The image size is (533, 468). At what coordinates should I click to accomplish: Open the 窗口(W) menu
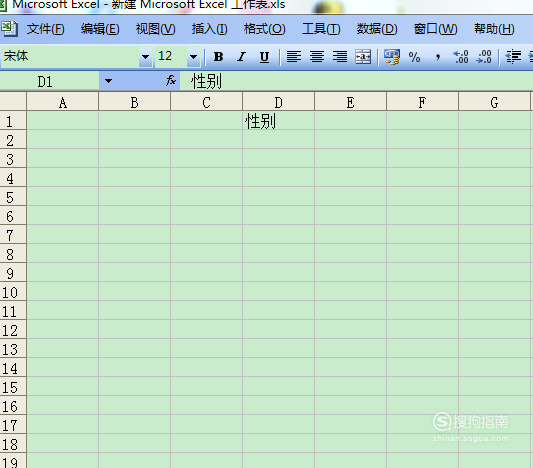[x=435, y=29]
